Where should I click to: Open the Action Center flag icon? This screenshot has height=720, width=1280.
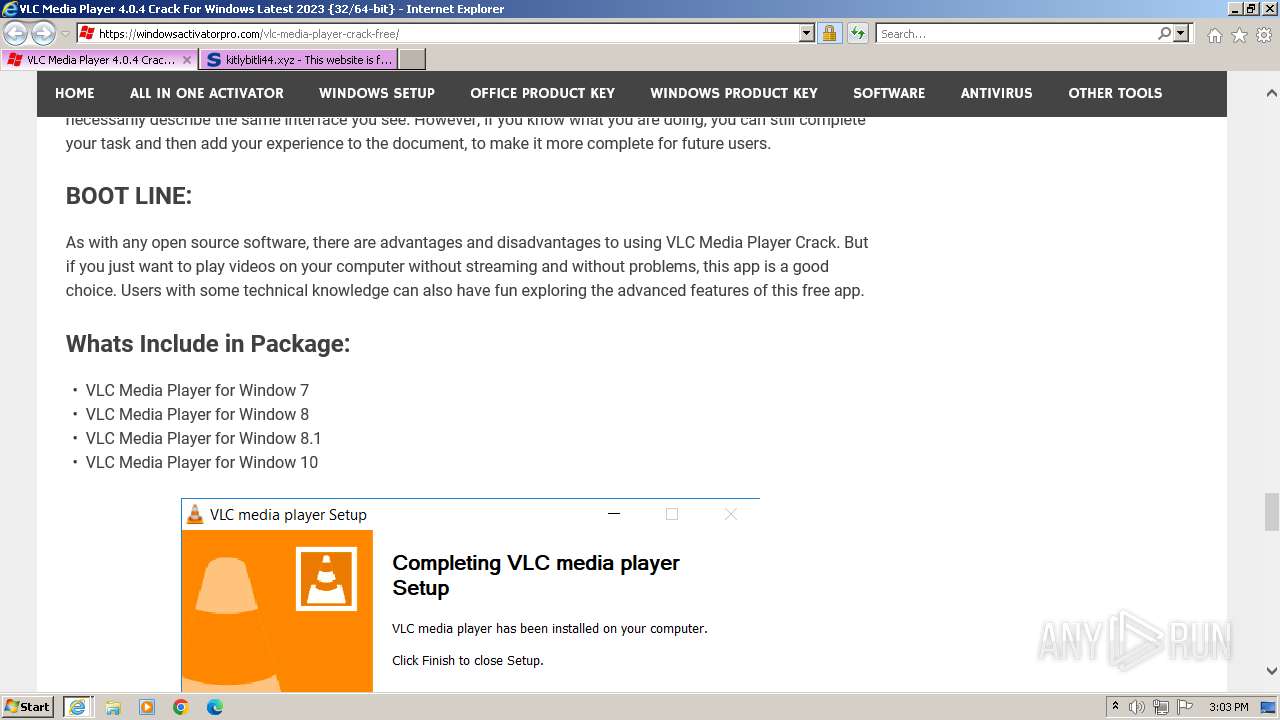(x=1185, y=707)
